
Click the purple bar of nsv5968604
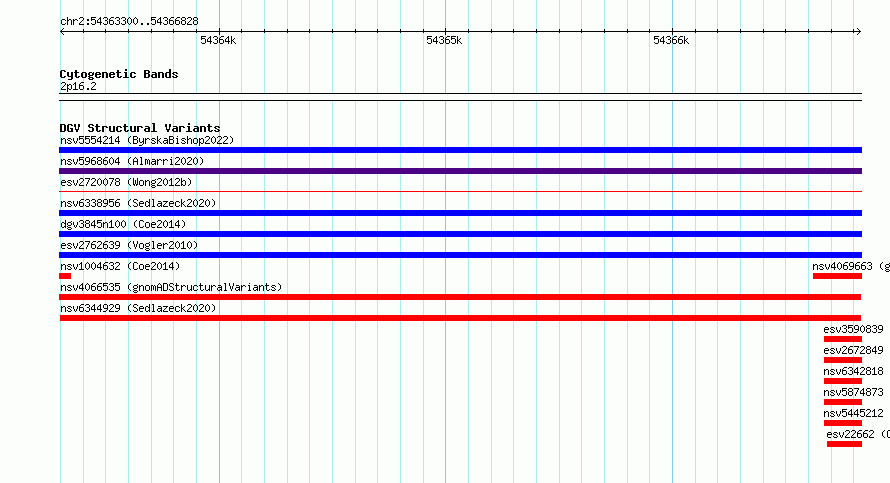tap(460, 171)
